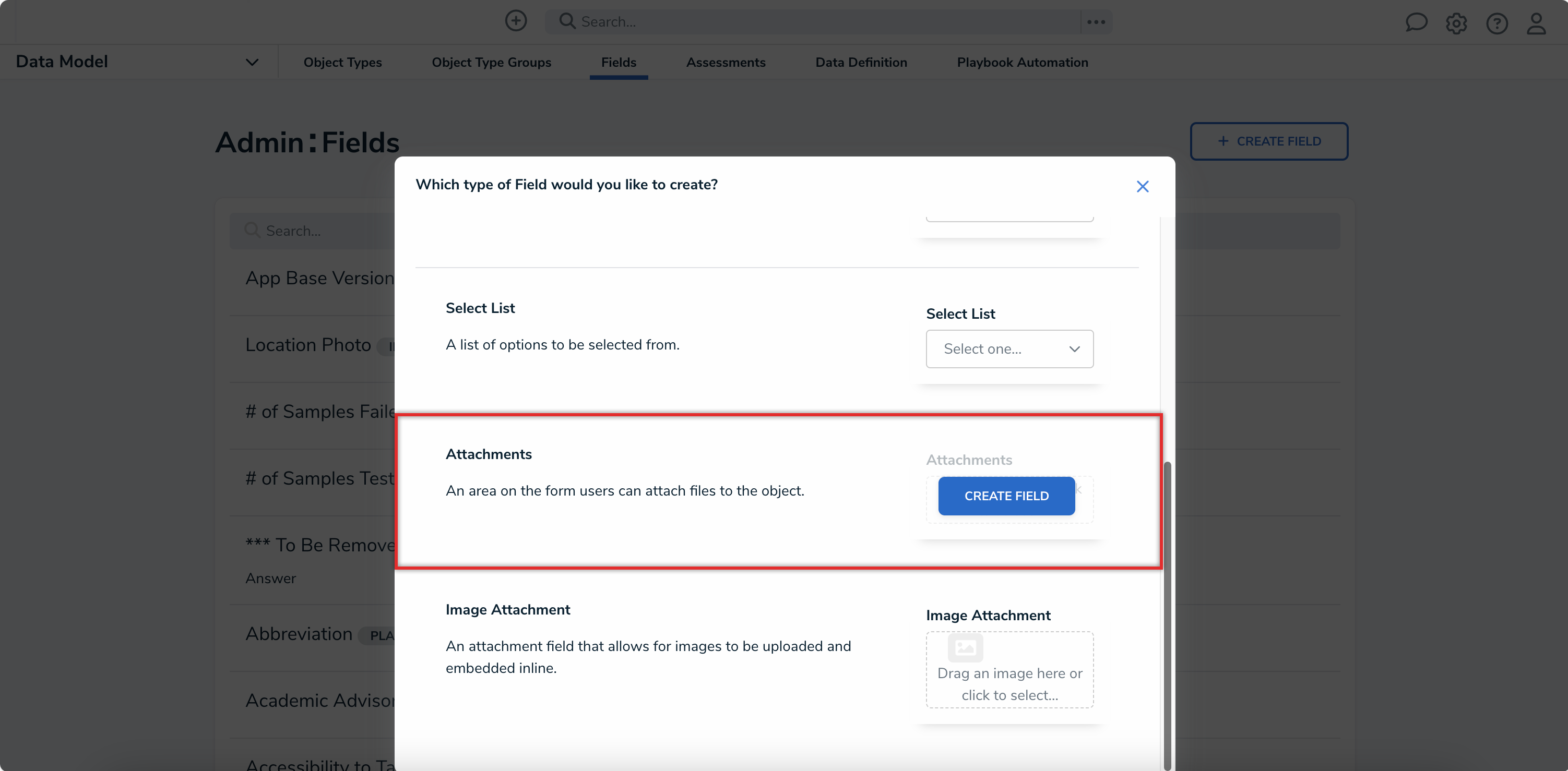Open the settings gear icon
The width and height of the screenshot is (1568, 771).
[1457, 23]
